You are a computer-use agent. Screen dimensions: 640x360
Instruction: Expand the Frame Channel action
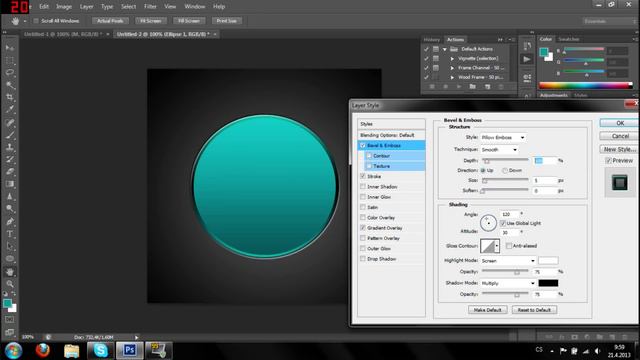pos(452,68)
